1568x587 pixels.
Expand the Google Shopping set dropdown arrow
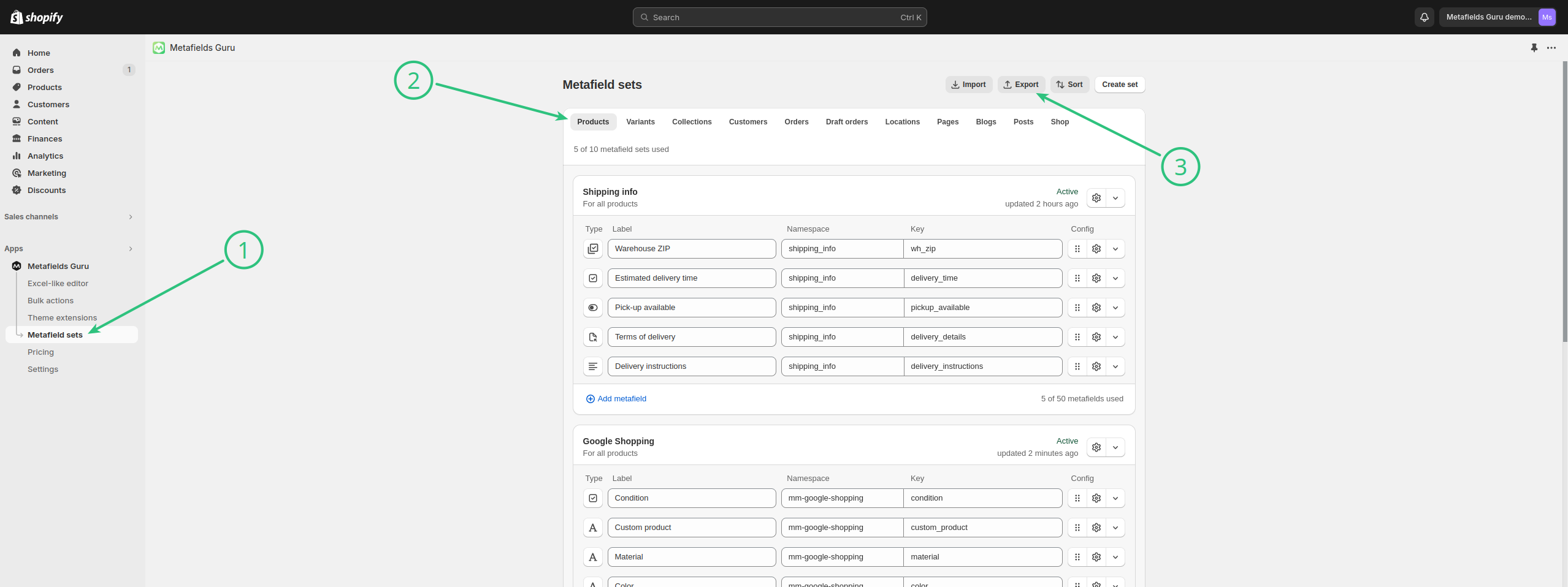(1115, 447)
